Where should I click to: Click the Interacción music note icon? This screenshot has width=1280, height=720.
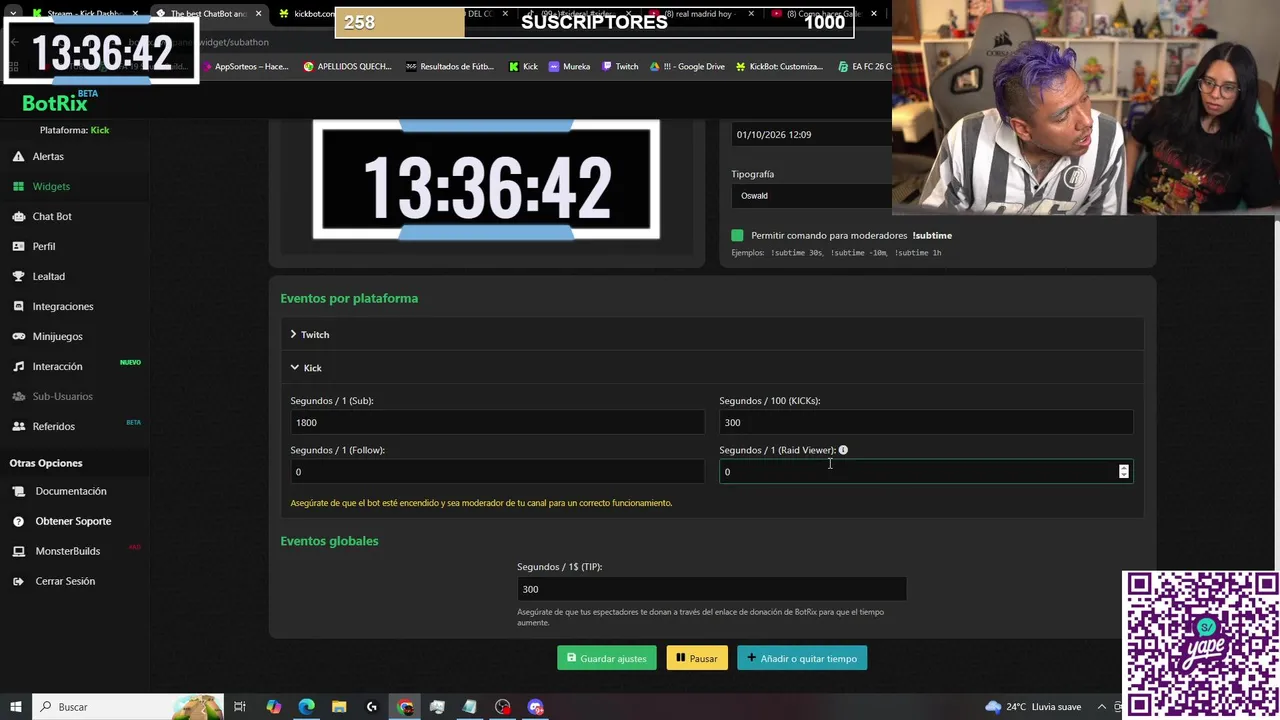(18, 366)
